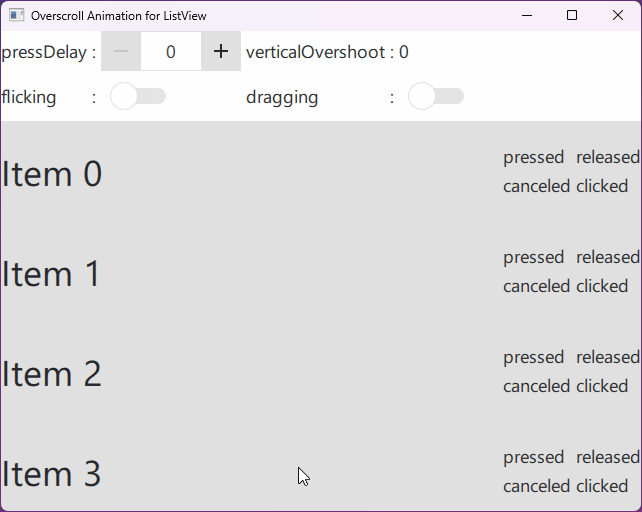Maximize the Overscroll Animation window

tap(572, 15)
